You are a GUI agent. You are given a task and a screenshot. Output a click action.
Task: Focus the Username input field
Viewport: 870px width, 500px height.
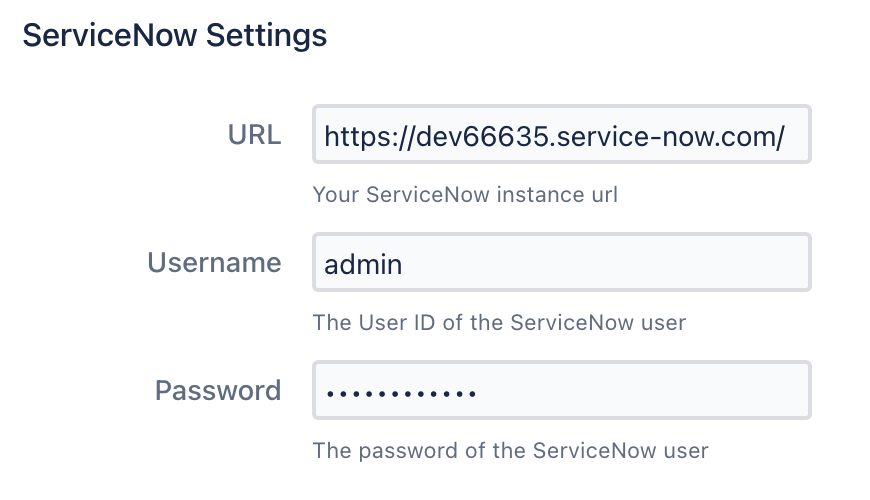(561, 262)
